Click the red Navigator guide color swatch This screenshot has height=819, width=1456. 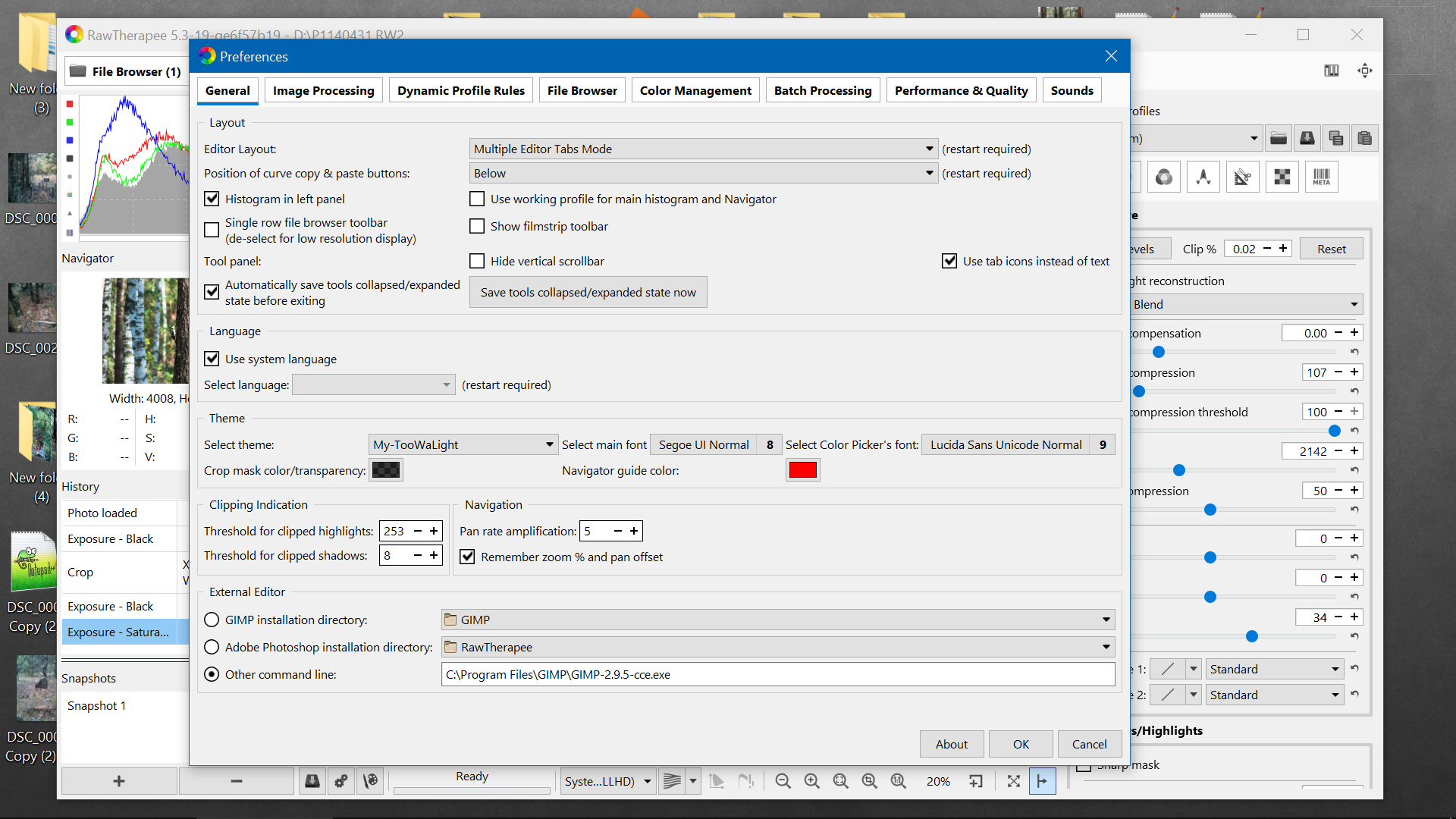(802, 470)
